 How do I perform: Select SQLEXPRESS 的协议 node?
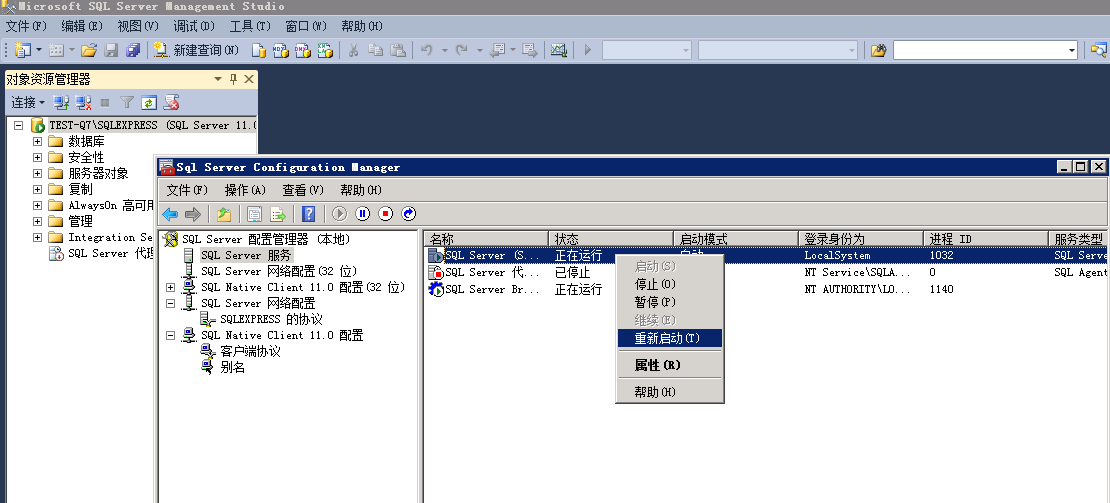pos(271,319)
